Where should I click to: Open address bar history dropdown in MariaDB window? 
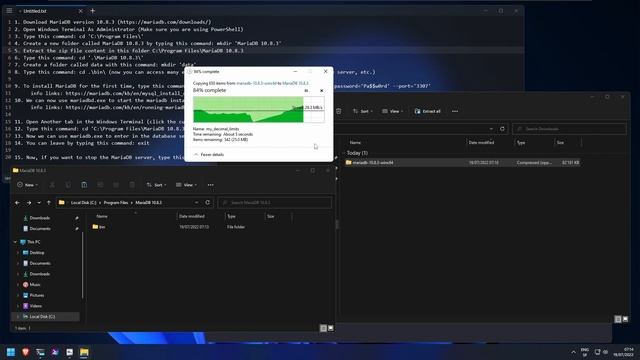tap(196, 202)
